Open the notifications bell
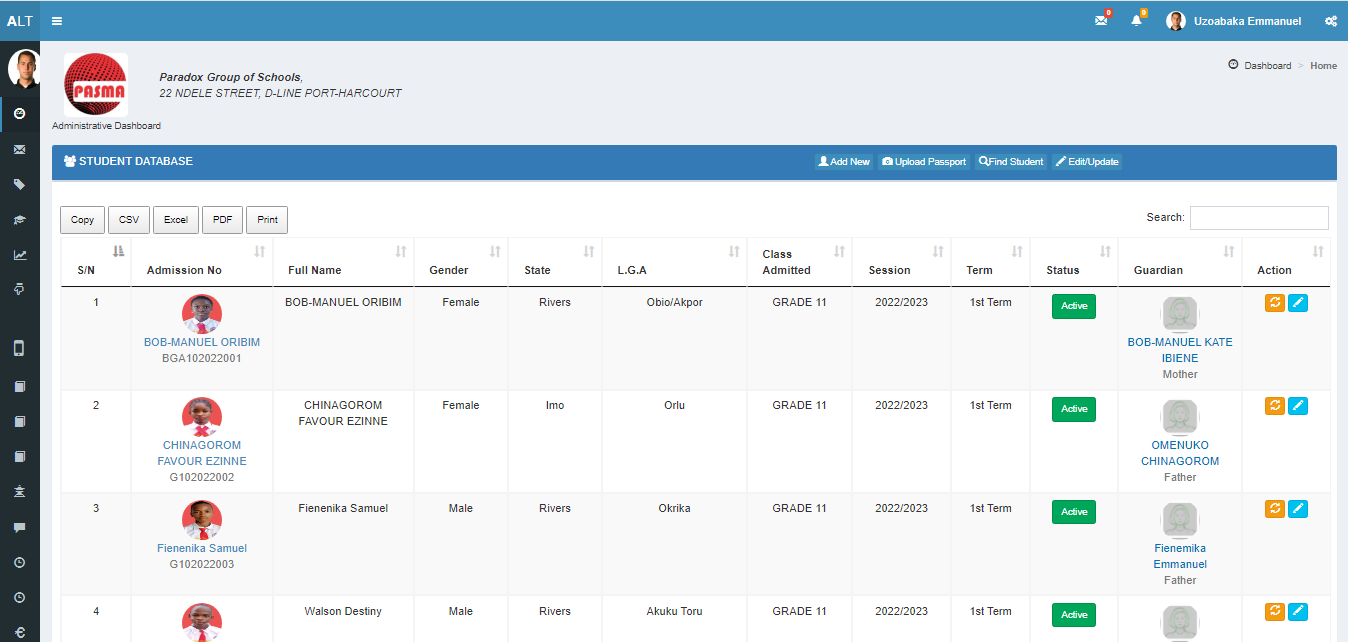The height and width of the screenshot is (642, 1348). click(1136, 21)
